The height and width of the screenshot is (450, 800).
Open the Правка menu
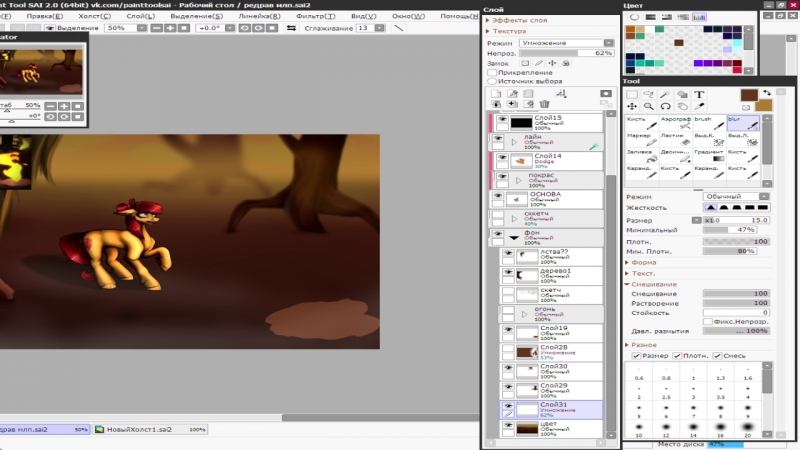(x=45, y=16)
